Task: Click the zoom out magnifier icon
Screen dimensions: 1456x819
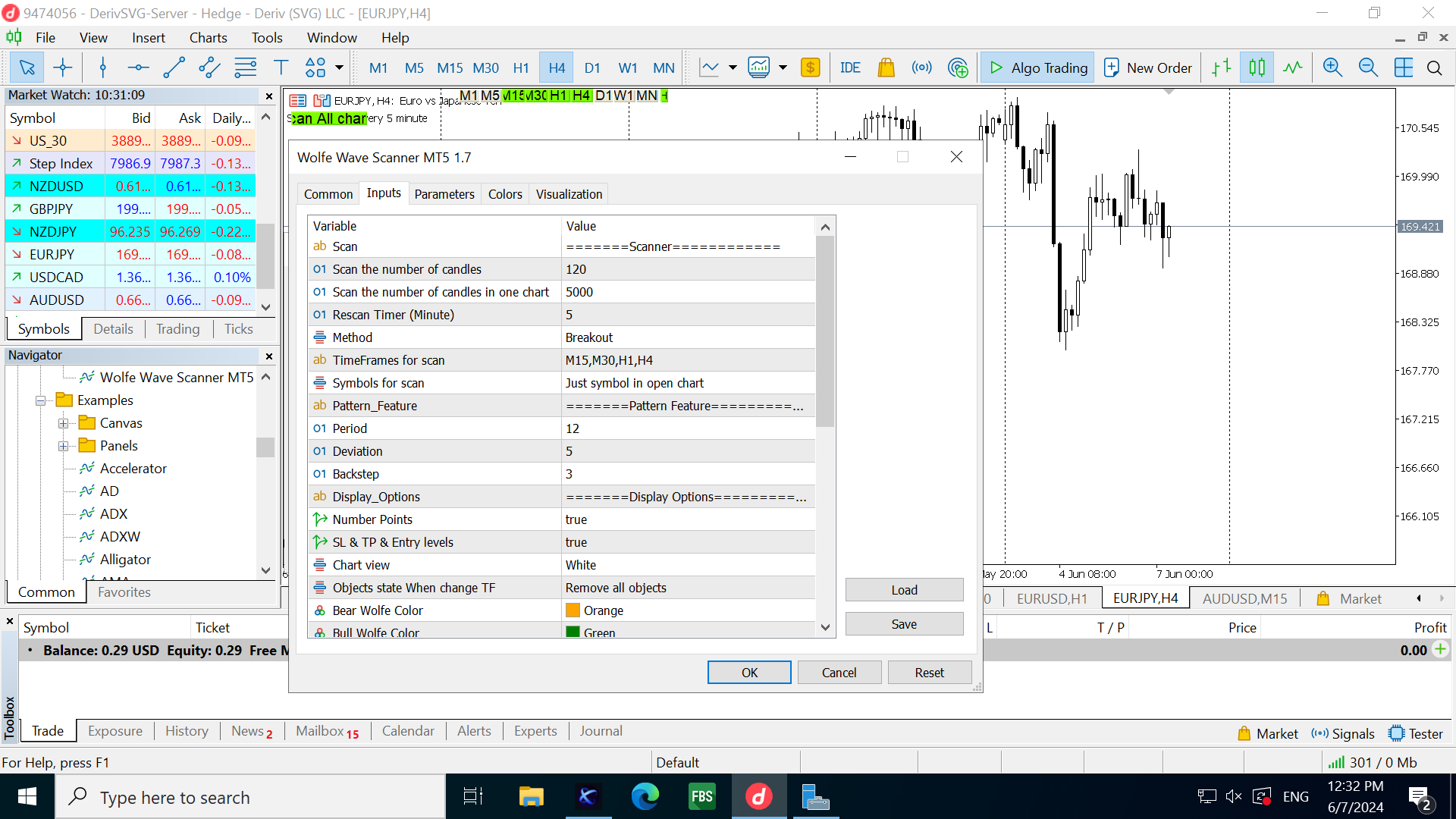Action: [1368, 68]
